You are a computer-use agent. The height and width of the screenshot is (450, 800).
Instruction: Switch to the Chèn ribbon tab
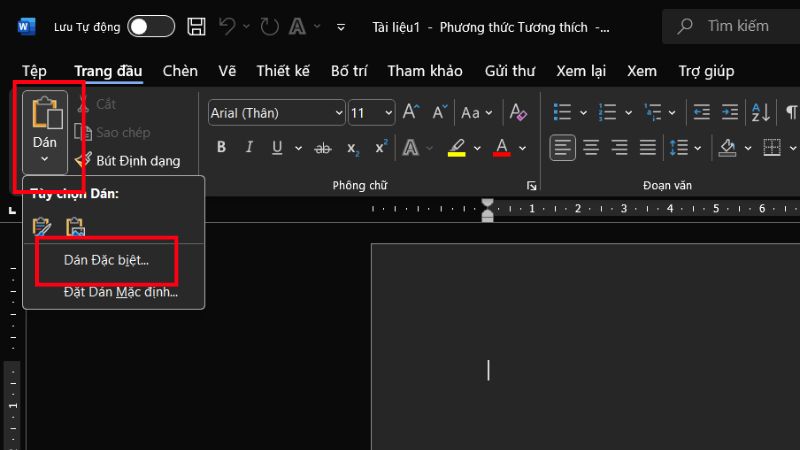(180, 71)
